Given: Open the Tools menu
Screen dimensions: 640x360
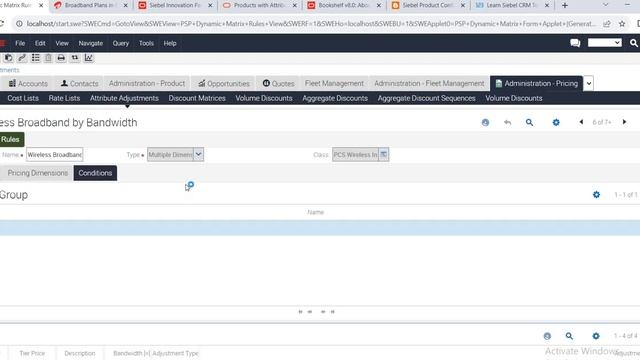Looking at the screenshot, I should pyautogui.click(x=146, y=43).
